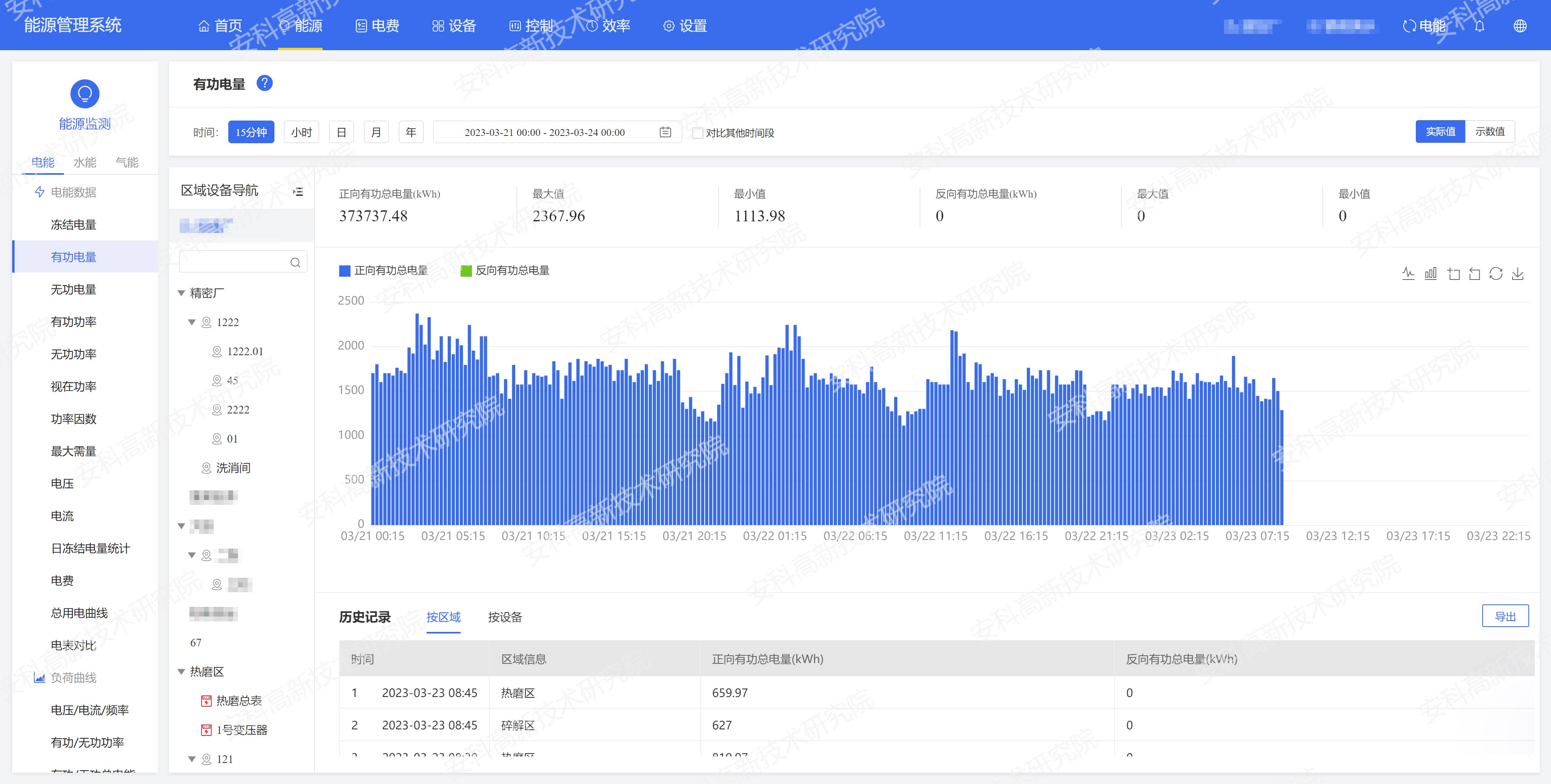Open the language globe icon
The width and height of the screenshot is (1551, 784).
(x=1520, y=26)
